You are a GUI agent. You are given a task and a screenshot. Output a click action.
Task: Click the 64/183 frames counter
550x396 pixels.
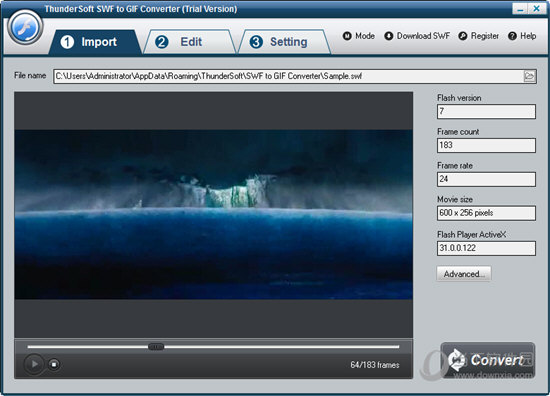pyautogui.click(x=375, y=365)
